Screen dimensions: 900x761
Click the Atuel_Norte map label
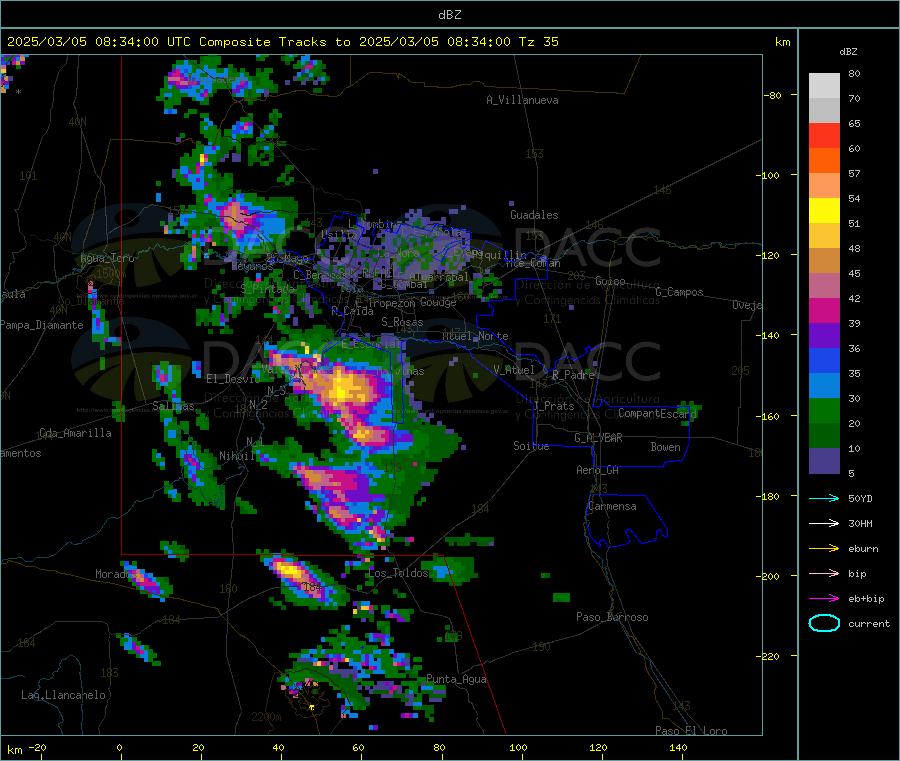[x=475, y=336]
